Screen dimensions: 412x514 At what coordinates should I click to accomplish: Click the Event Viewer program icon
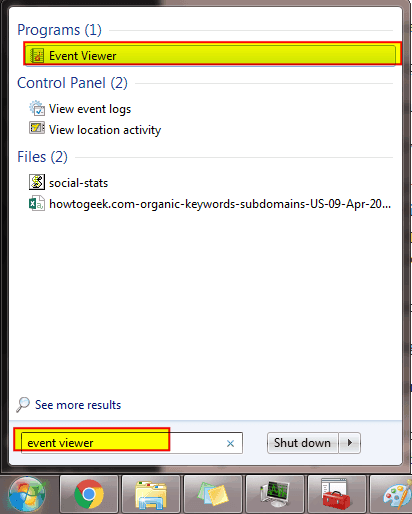[x=37, y=56]
